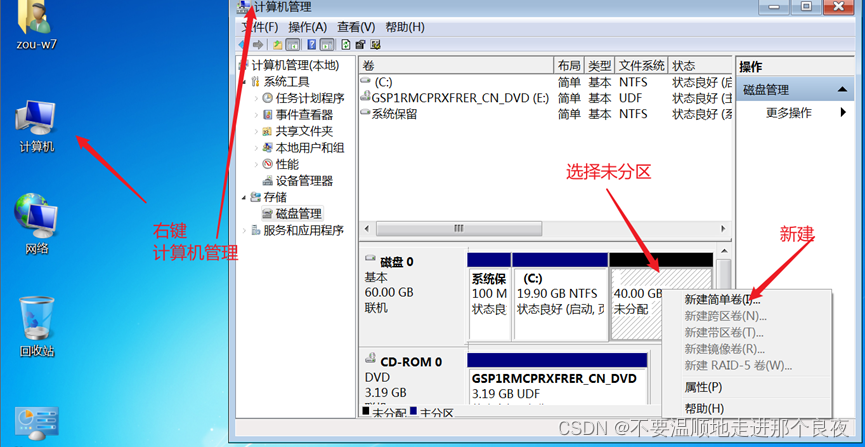Screen dimensions: 865x447
Task: Click the Up One Level folder icon
Action: pyautogui.click(x=277, y=45)
